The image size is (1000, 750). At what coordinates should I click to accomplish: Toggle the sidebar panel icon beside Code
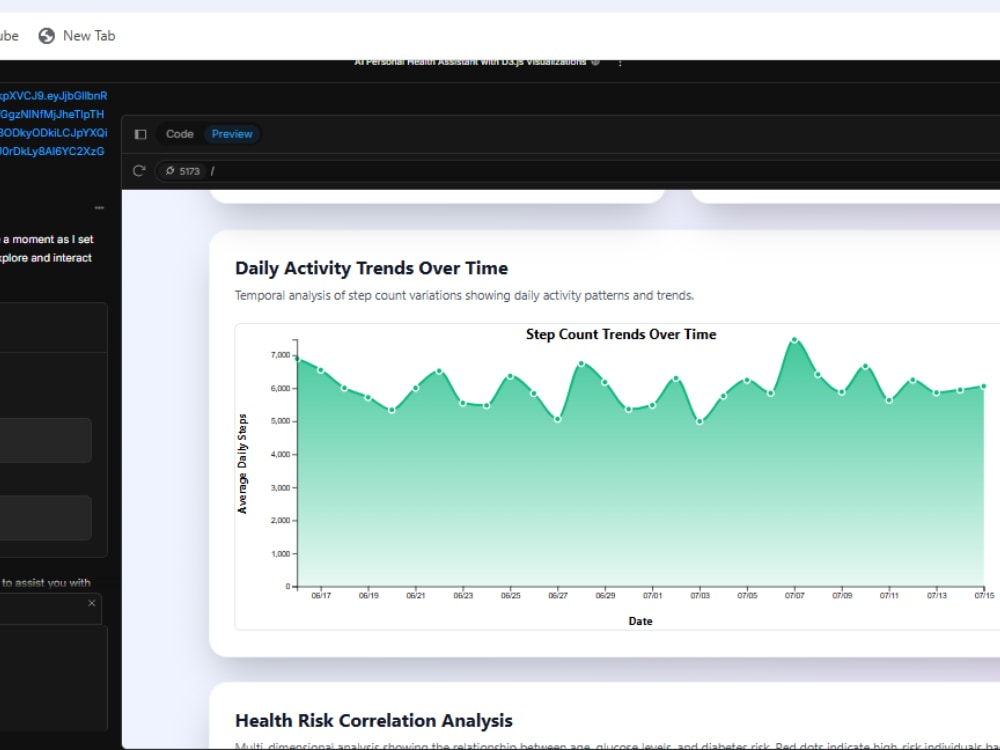point(140,134)
